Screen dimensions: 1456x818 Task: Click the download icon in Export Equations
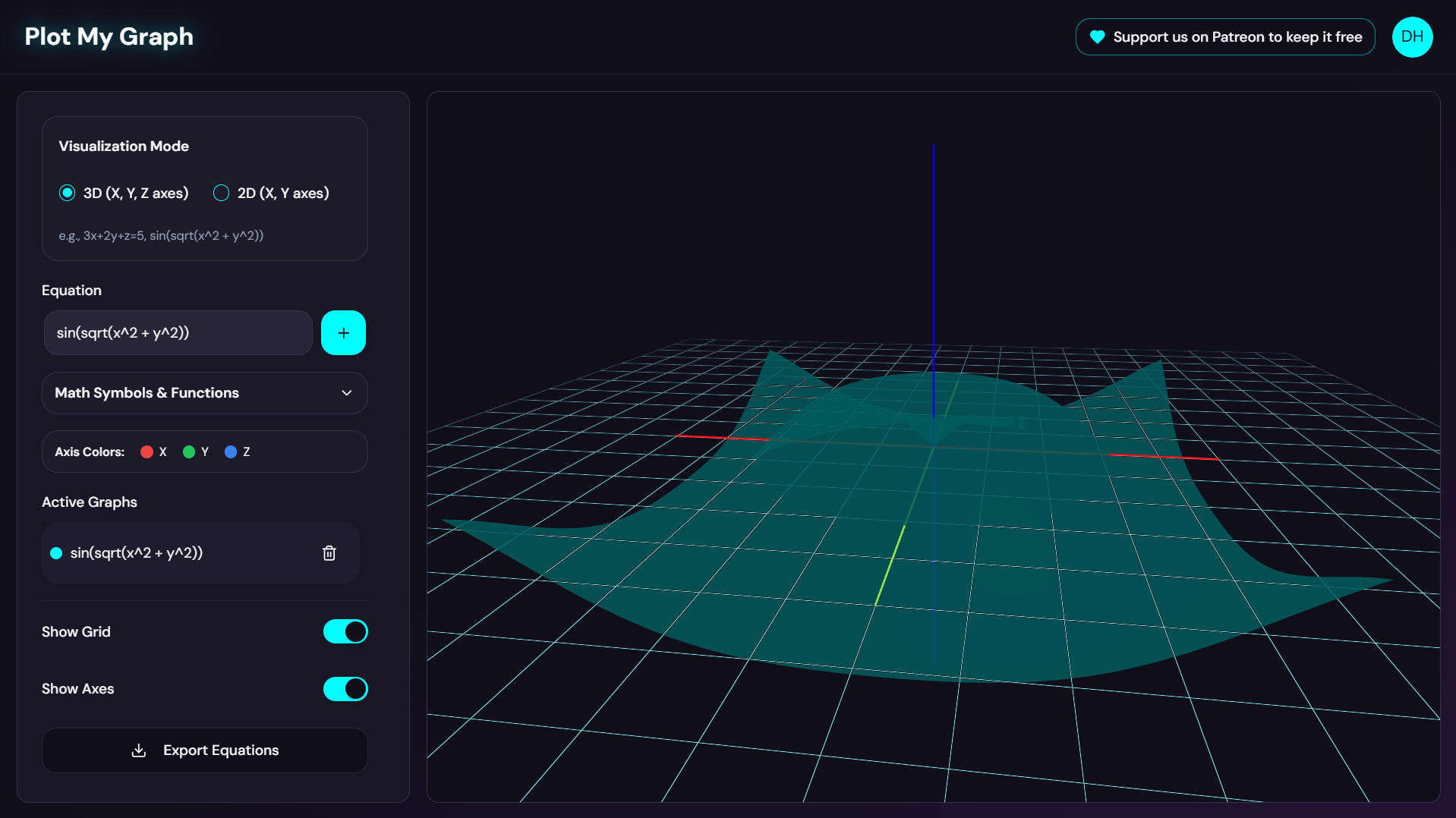(x=138, y=750)
